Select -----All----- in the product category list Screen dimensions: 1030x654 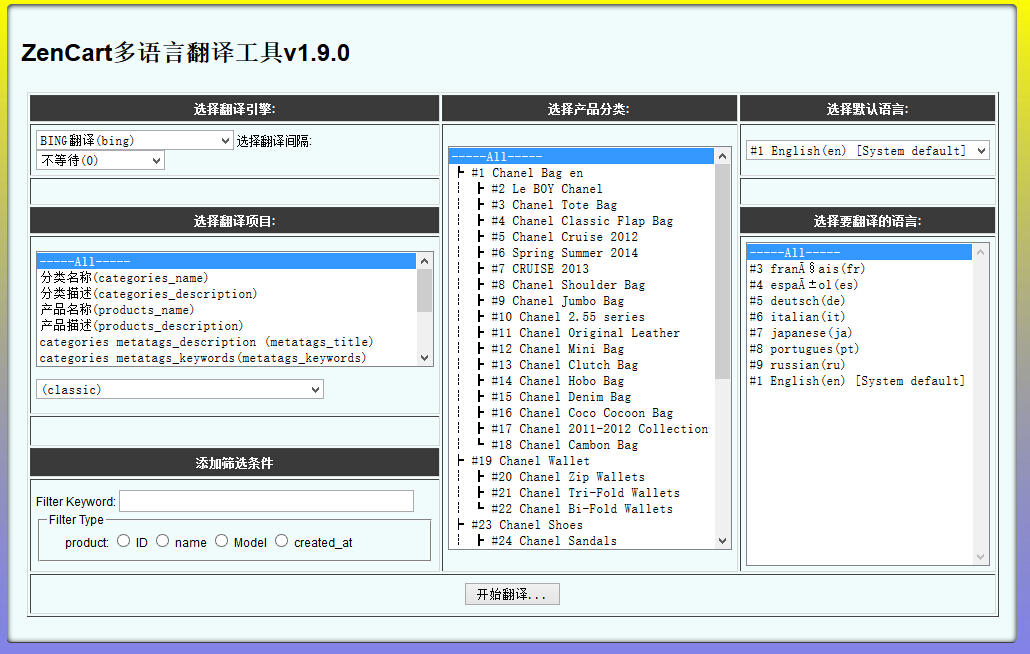tap(581, 156)
